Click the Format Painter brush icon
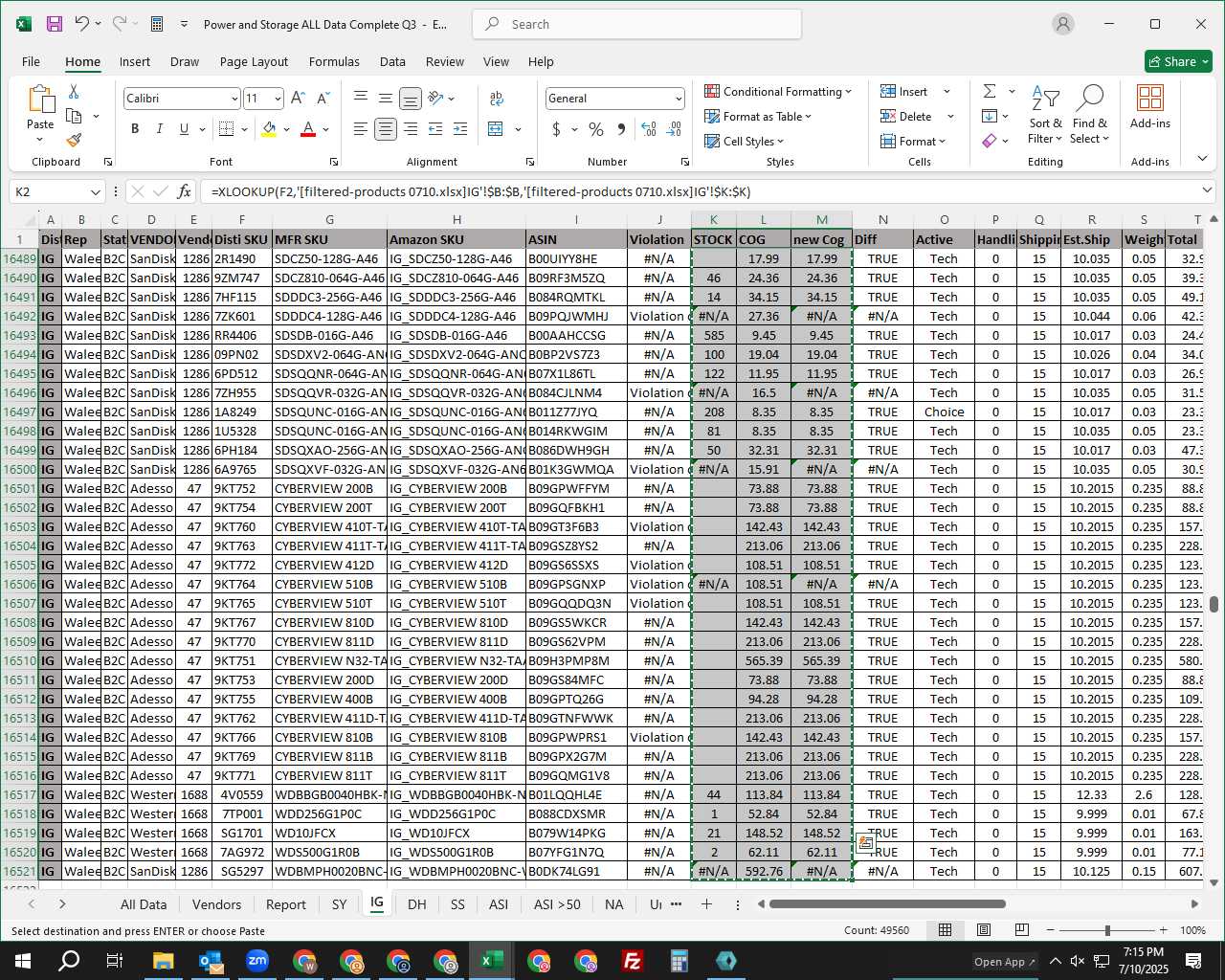 [x=74, y=140]
